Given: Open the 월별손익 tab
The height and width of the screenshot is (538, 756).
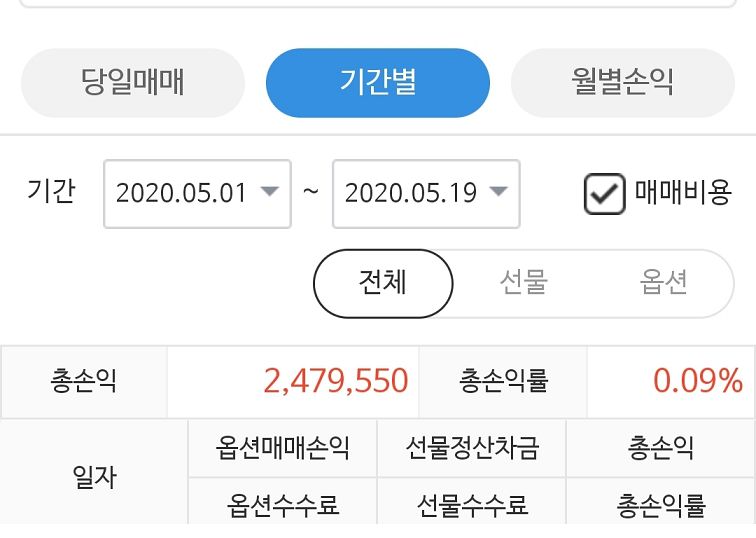Looking at the screenshot, I should tap(623, 83).
